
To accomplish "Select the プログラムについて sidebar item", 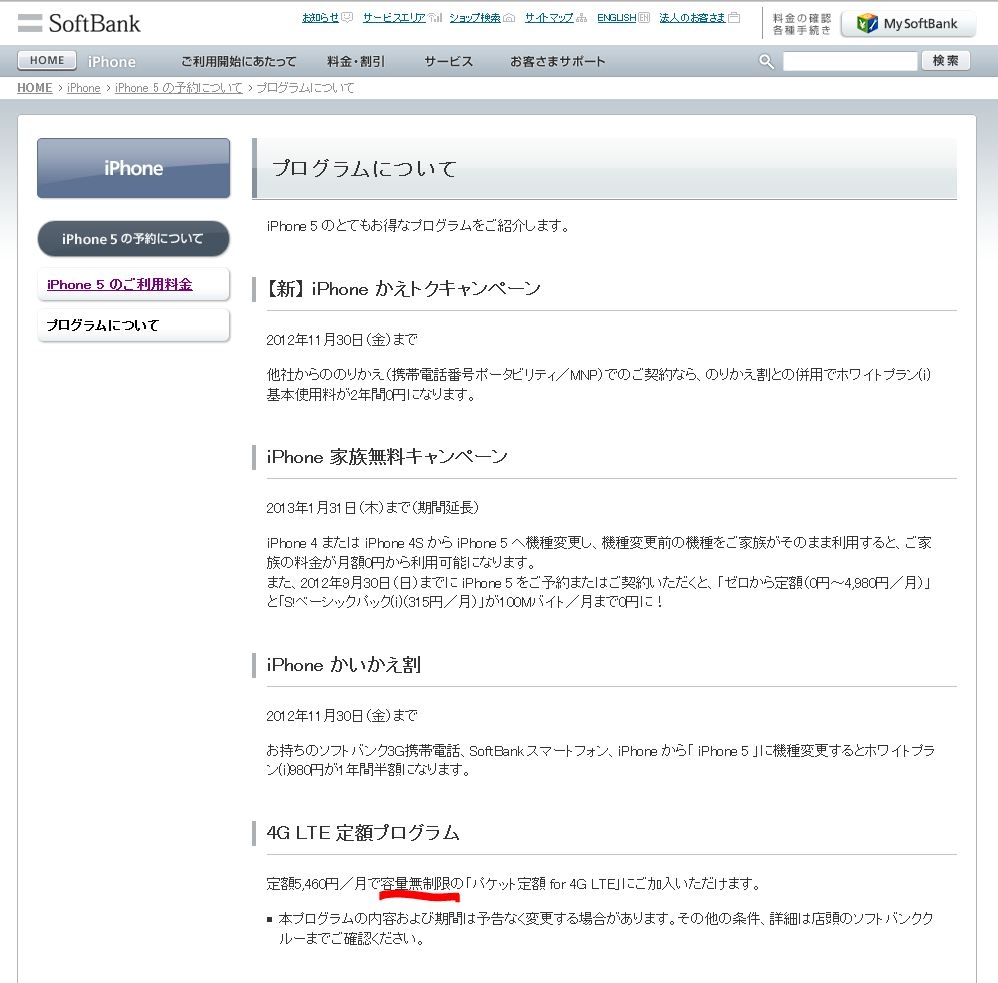I will point(134,325).
